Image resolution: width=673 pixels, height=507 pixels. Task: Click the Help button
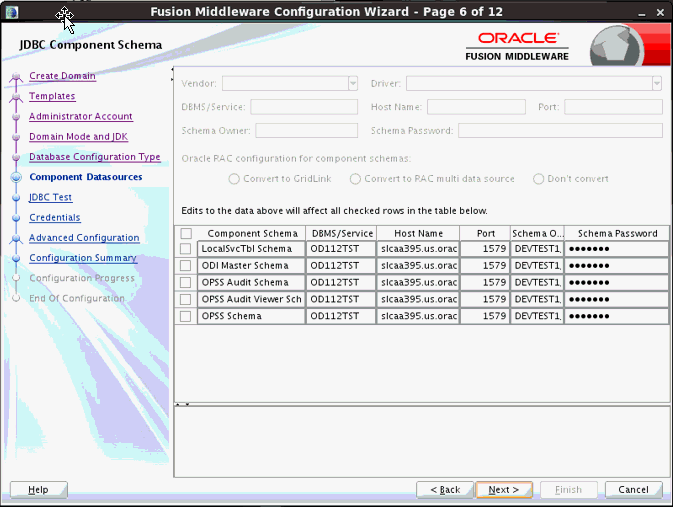pyautogui.click(x=39, y=490)
